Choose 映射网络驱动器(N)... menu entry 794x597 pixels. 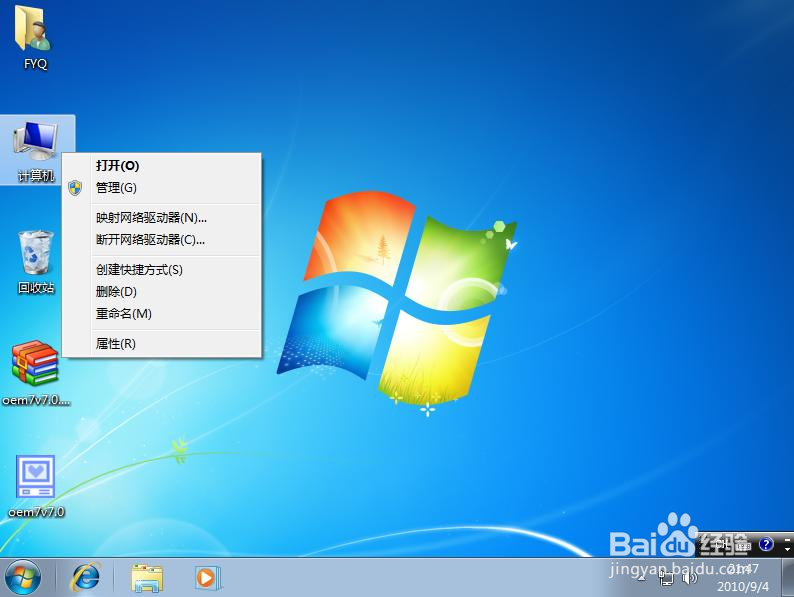(161, 218)
